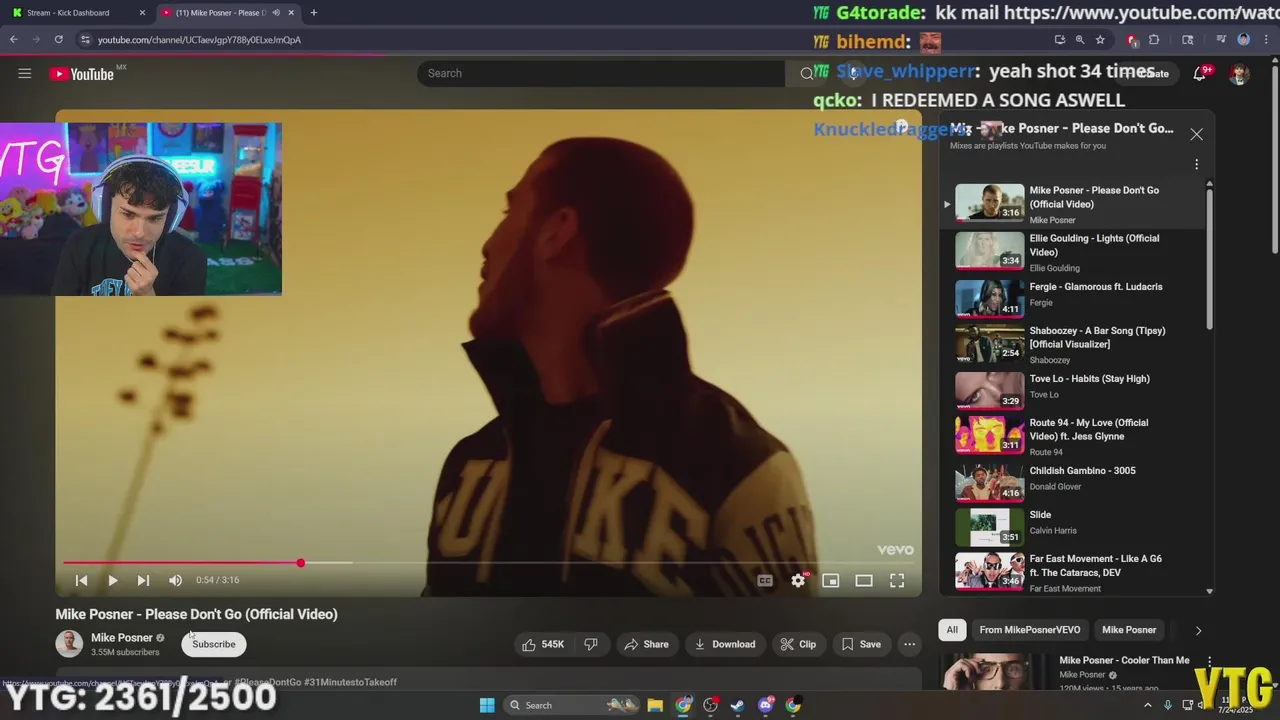This screenshot has width=1280, height=720.
Task: Seek using the red progress bar handle
Action: (300, 563)
